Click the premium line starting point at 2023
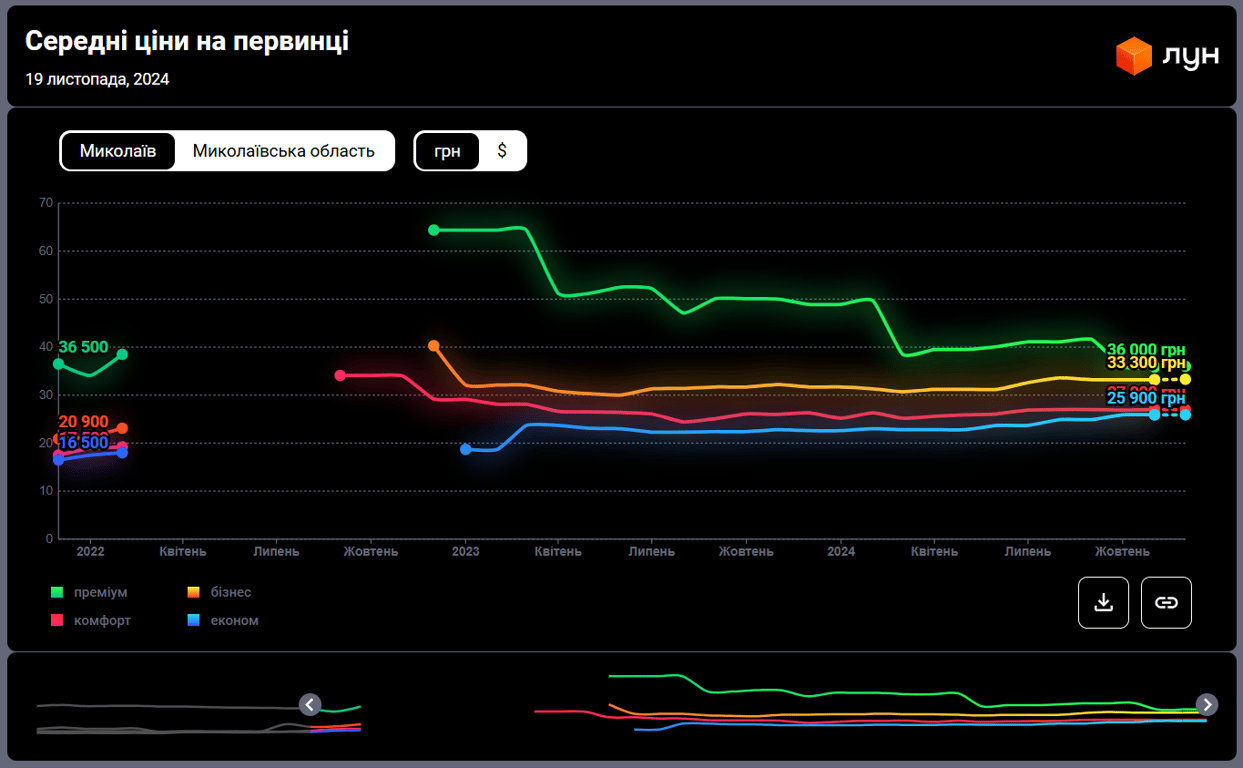 click(434, 230)
